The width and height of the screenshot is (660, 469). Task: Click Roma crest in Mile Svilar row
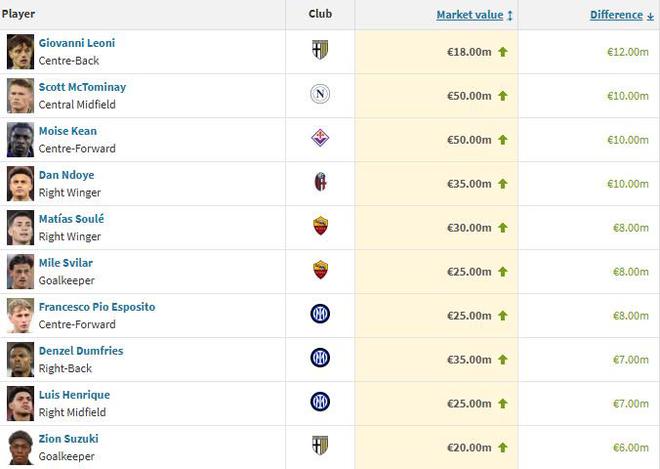[x=320, y=270]
